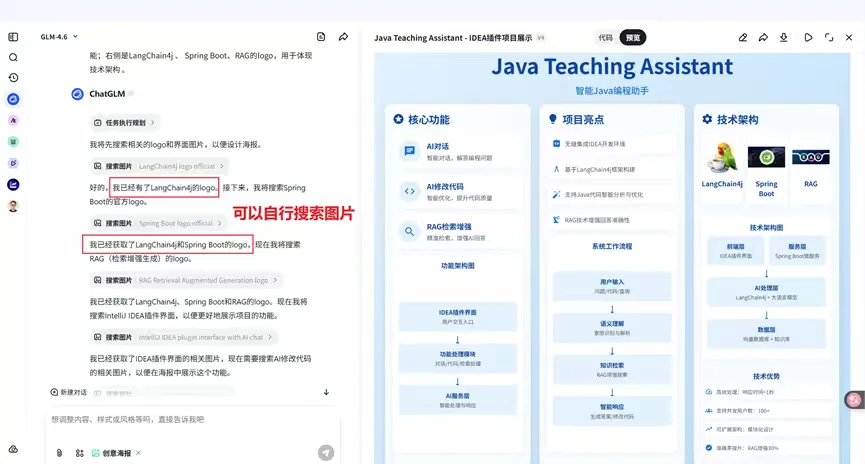Click the edit pencil icon in preview toolbar
Screen dimensions: 865x464
pos(743,38)
